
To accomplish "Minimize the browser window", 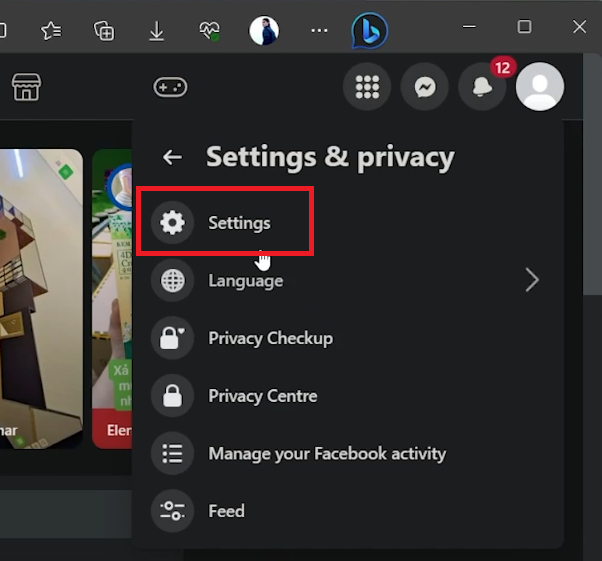I will pyautogui.click(x=469, y=27).
